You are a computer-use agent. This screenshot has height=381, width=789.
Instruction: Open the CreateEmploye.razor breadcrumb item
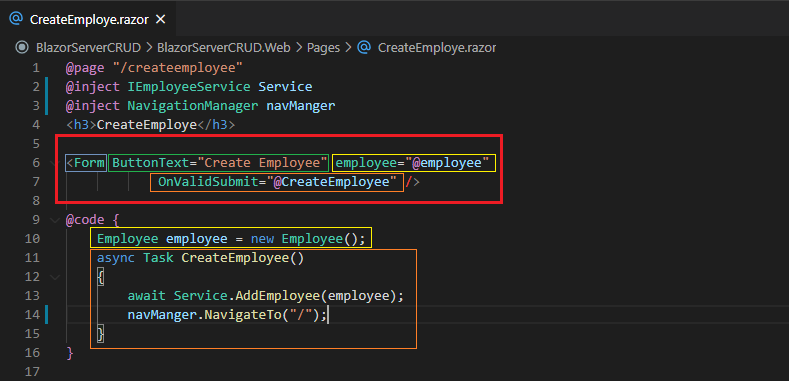[437, 48]
